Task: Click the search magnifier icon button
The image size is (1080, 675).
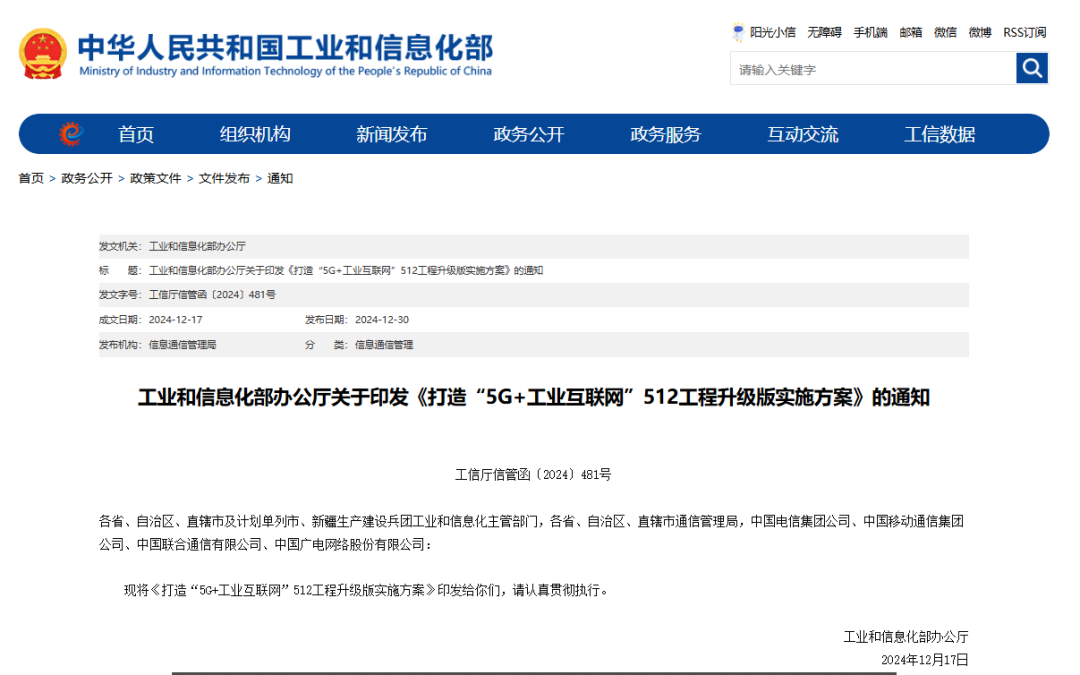Action: click(x=1032, y=69)
